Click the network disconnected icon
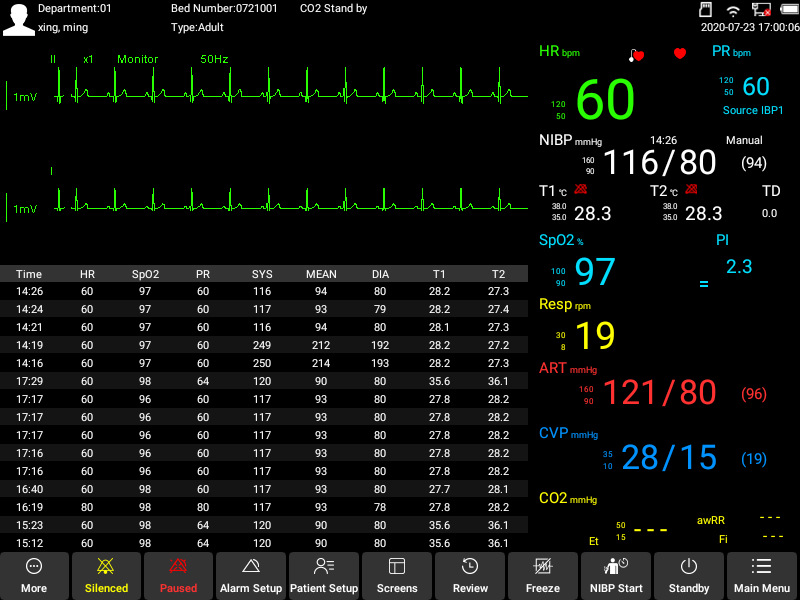This screenshot has width=800, height=600. click(x=761, y=10)
